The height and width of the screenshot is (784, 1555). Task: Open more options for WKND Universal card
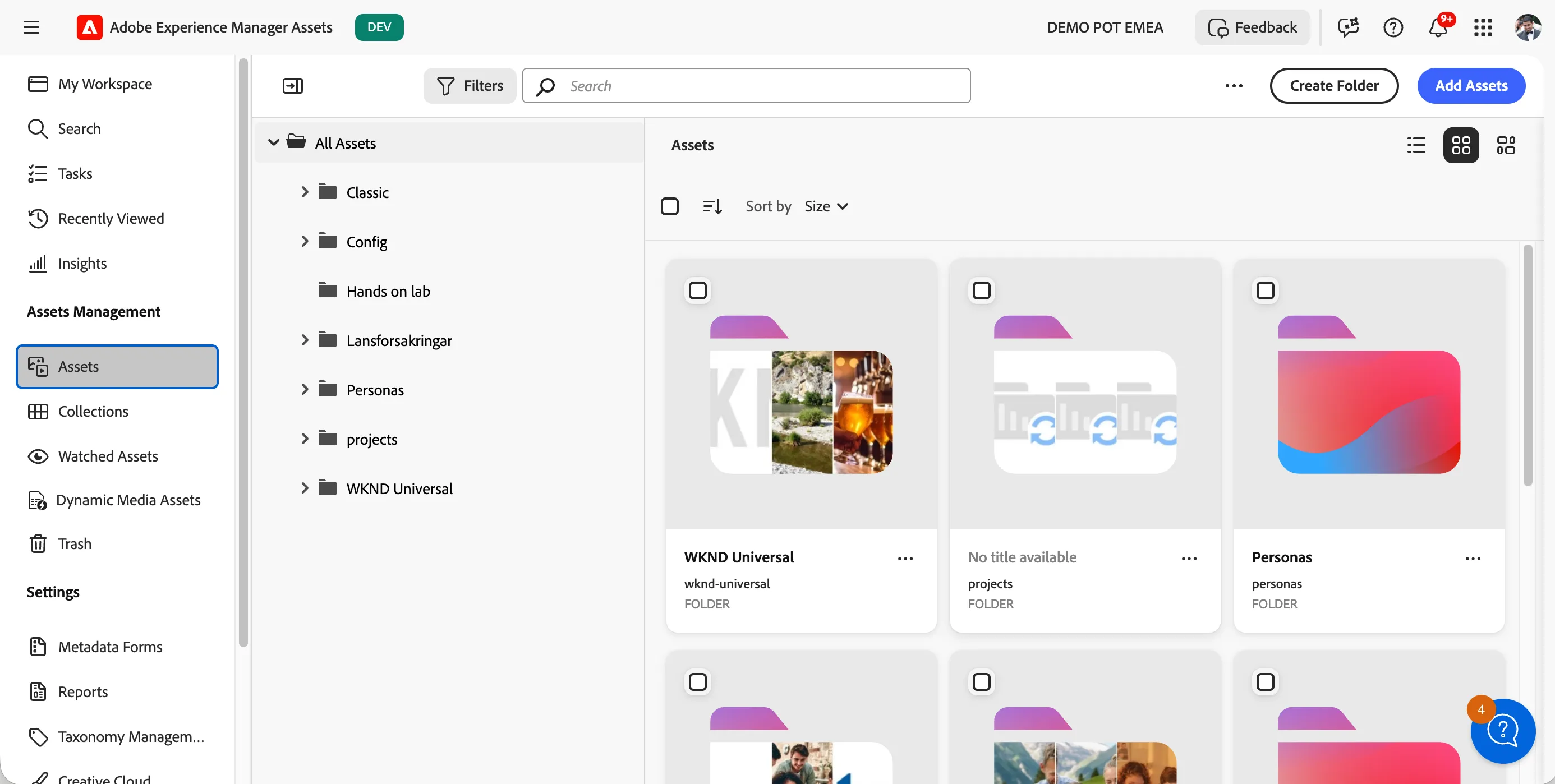click(x=905, y=558)
